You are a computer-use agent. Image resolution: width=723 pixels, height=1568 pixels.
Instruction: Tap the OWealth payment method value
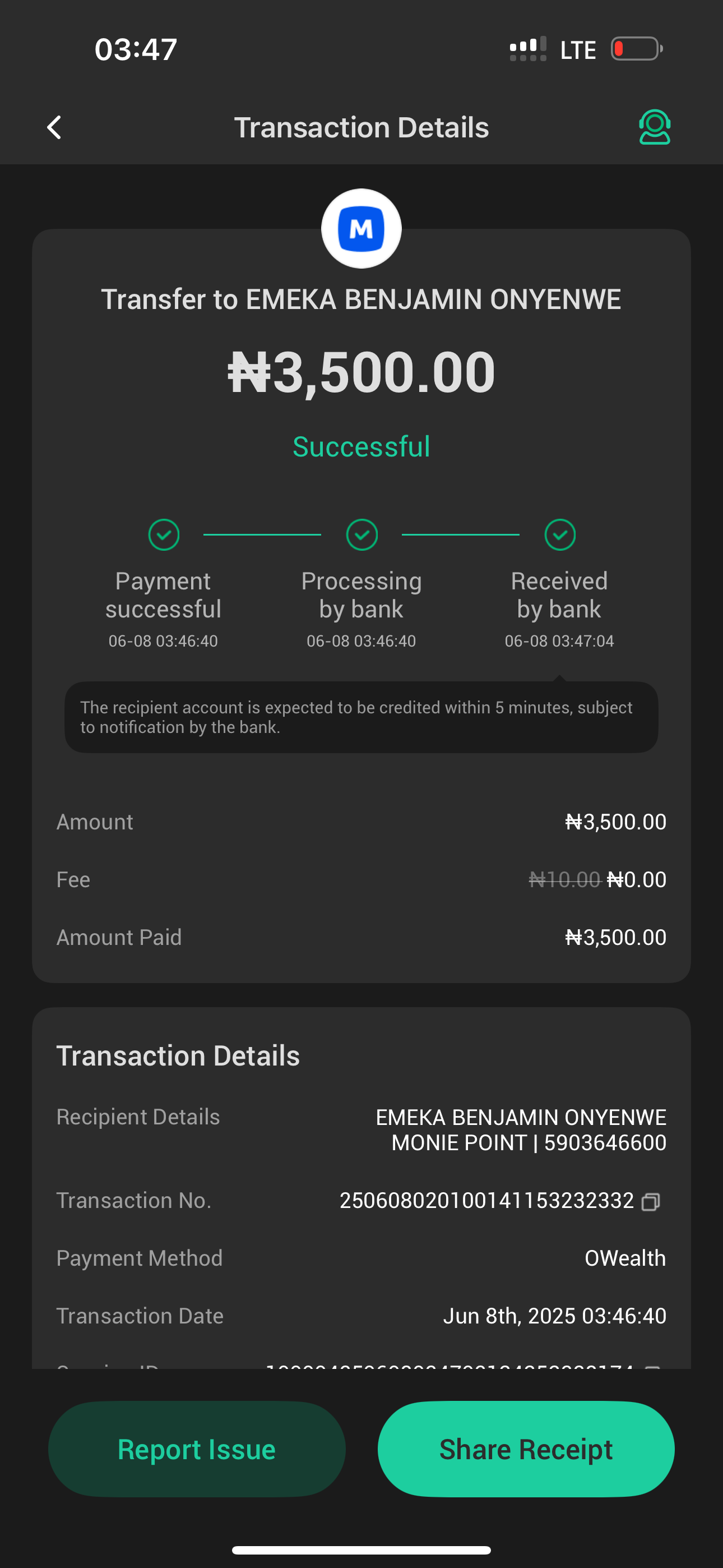[625, 1258]
